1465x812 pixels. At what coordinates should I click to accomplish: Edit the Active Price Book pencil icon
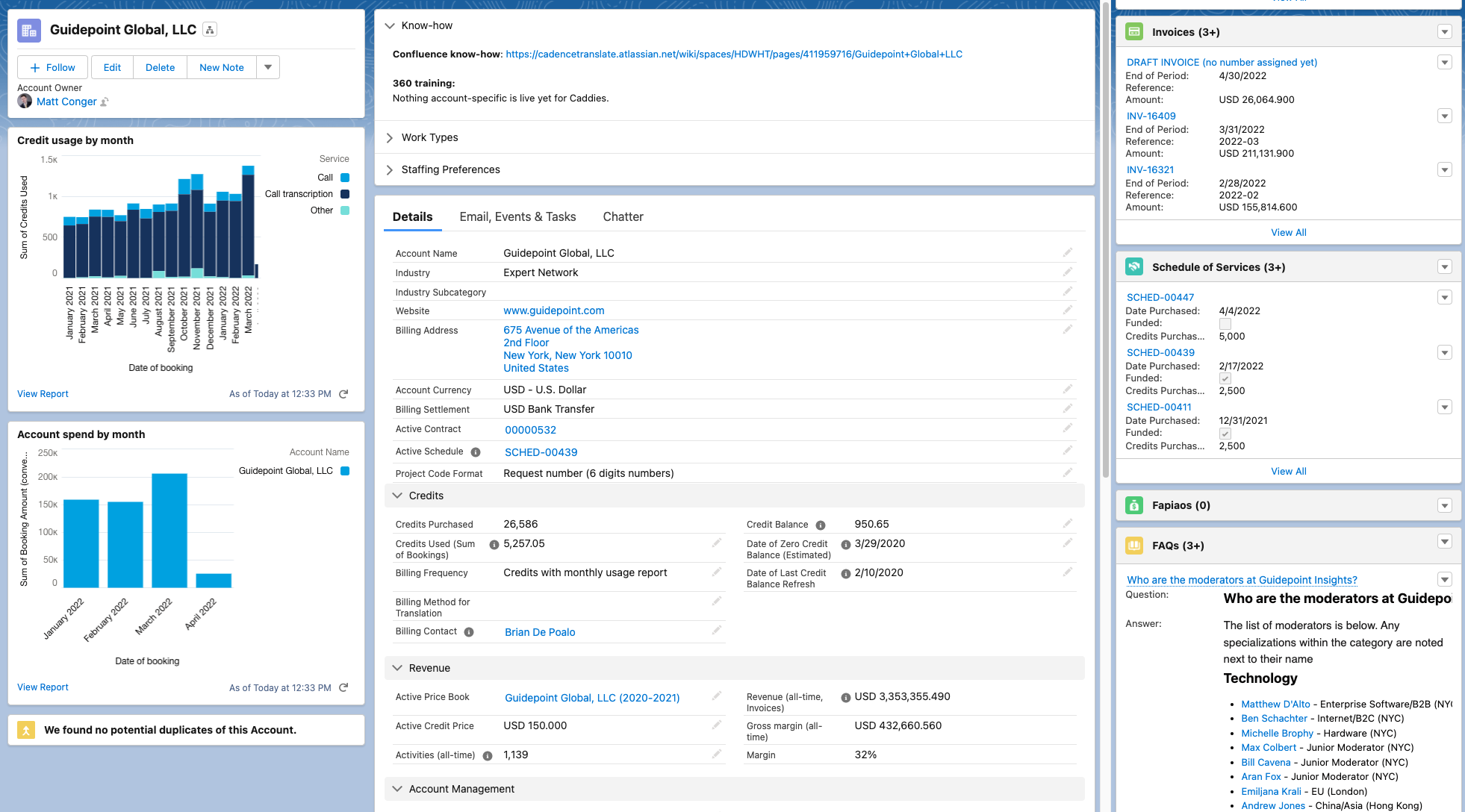click(x=716, y=696)
